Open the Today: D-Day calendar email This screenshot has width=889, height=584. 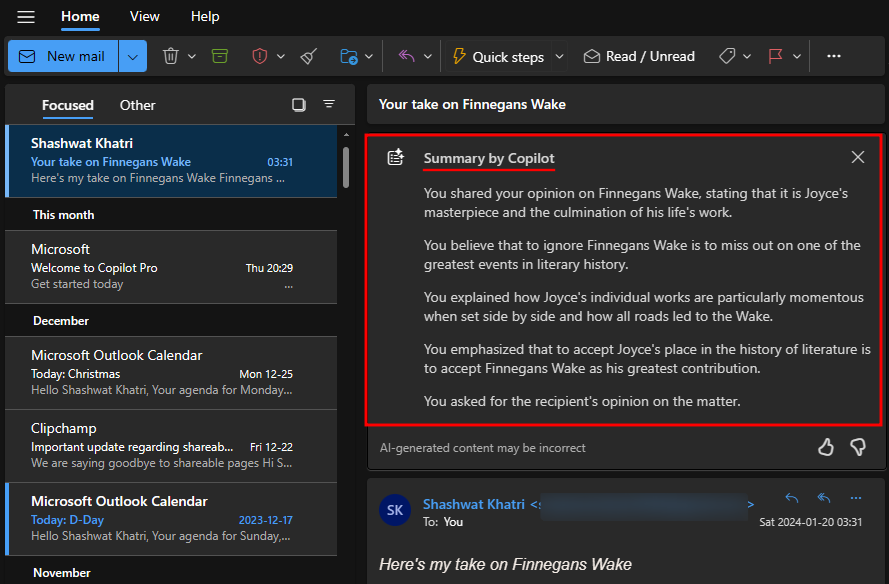click(171, 519)
